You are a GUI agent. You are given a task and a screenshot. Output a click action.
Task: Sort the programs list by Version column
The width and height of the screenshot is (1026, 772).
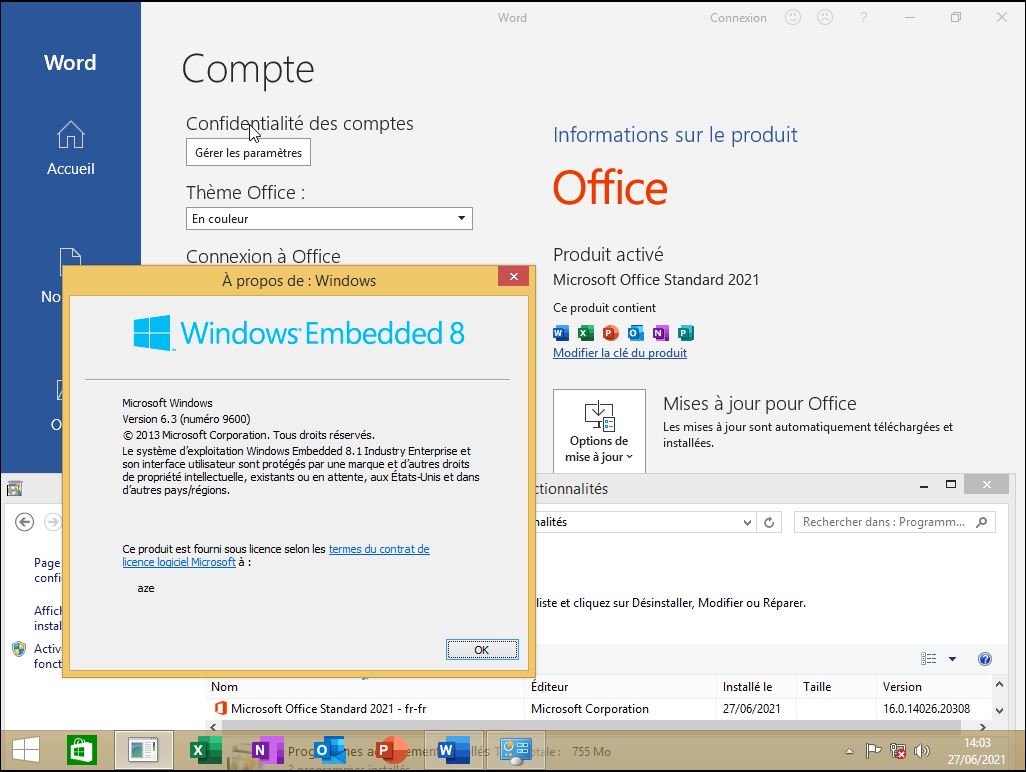[x=902, y=687]
